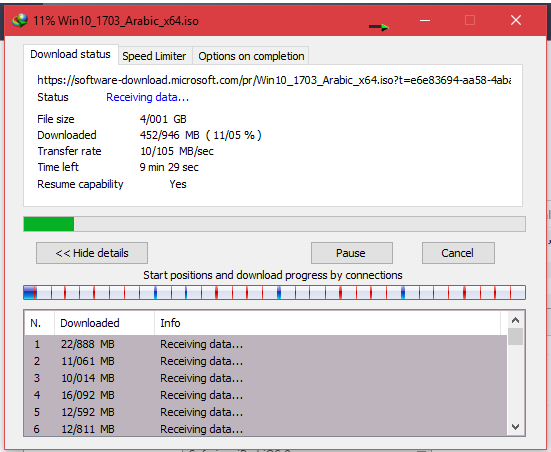
Task: Select connection row 1 with 22/888 MB
Action: coord(266,344)
